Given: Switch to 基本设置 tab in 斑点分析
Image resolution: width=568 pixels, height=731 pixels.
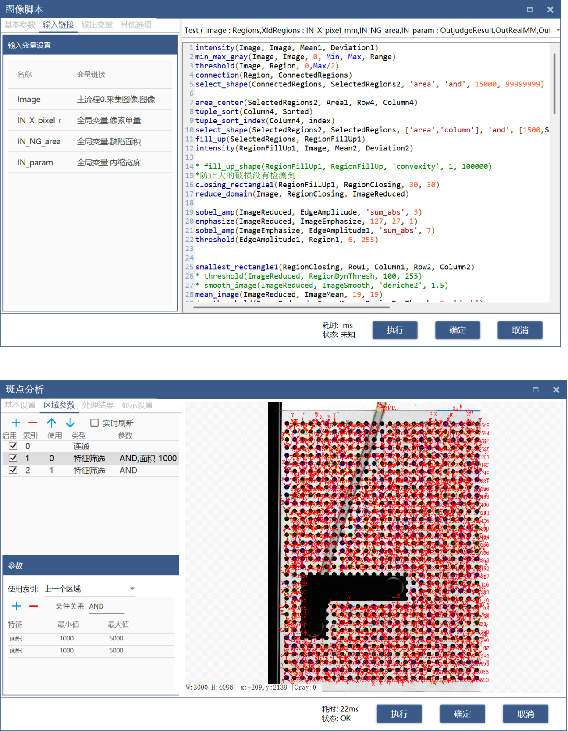Looking at the screenshot, I should click(x=20, y=405).
